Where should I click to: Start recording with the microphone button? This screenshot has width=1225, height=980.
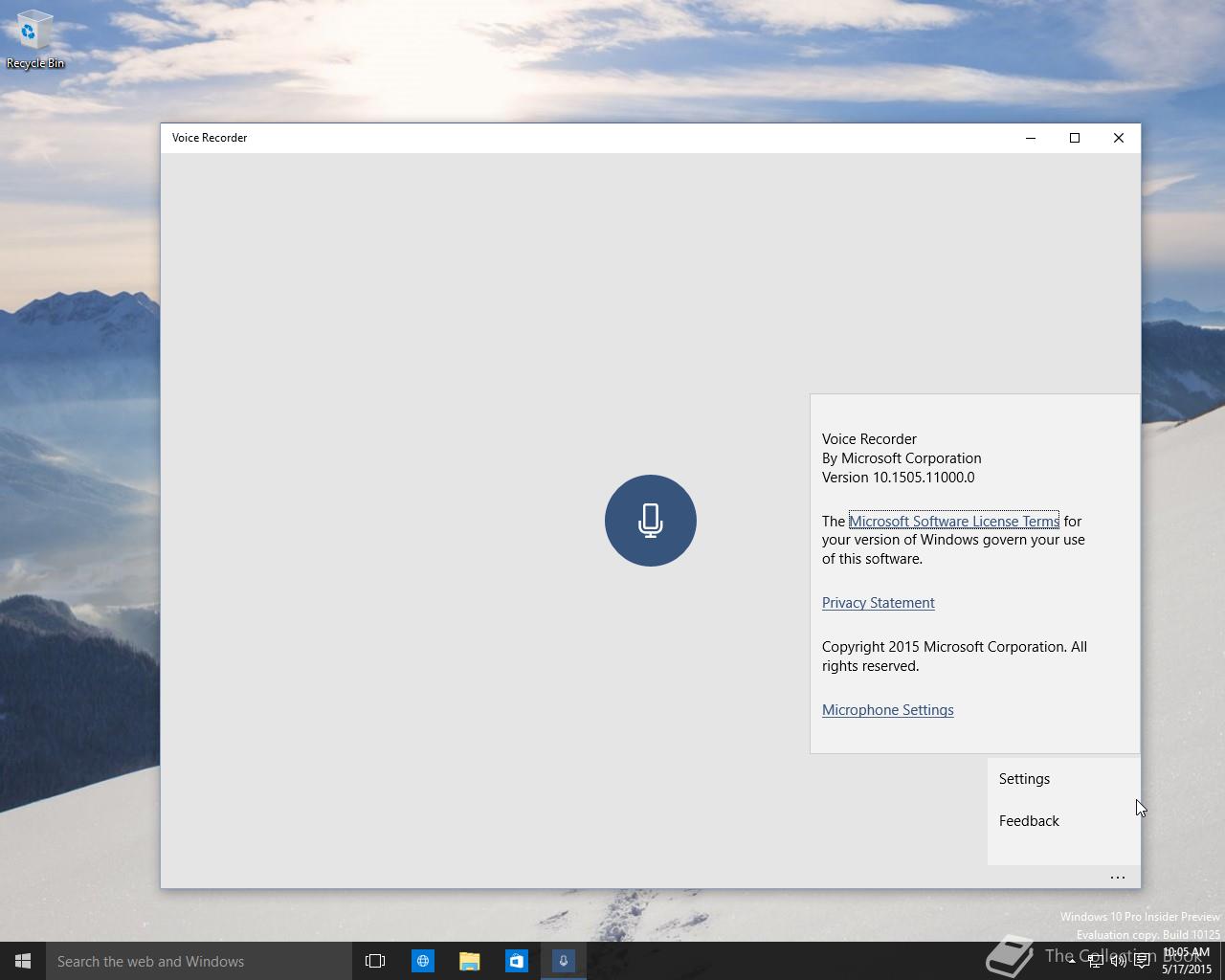[x=651, y=521]
